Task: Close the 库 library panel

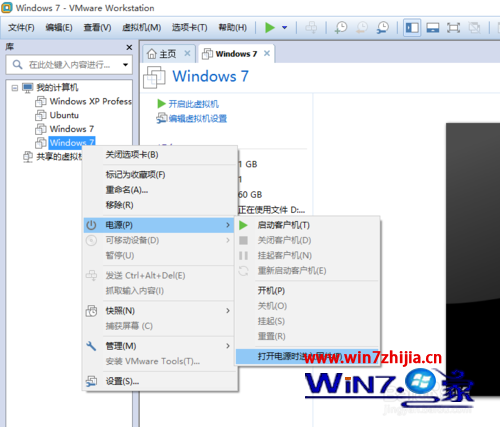Action: pyautogui.click(x=129, y=48)
